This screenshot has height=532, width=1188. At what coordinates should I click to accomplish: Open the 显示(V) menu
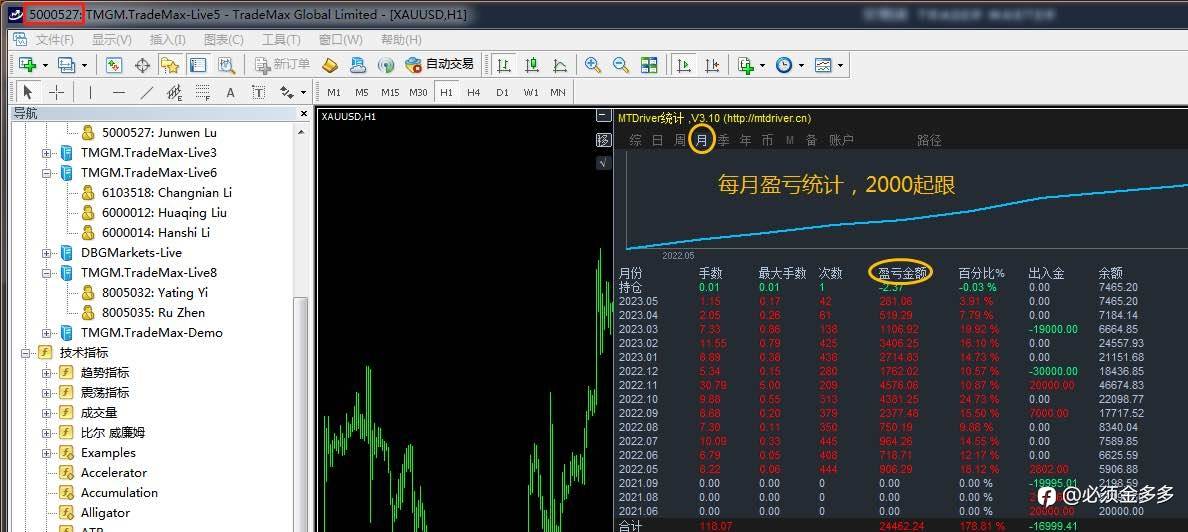pyautogui.click(x=111, y=39)
